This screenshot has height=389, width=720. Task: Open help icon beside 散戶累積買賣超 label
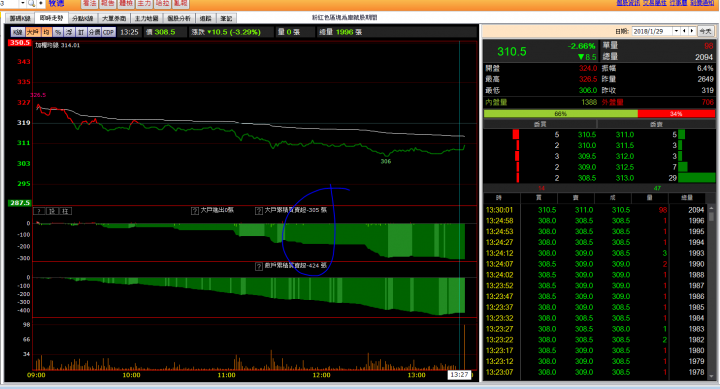pyautogui.click(x=259, y=266)
